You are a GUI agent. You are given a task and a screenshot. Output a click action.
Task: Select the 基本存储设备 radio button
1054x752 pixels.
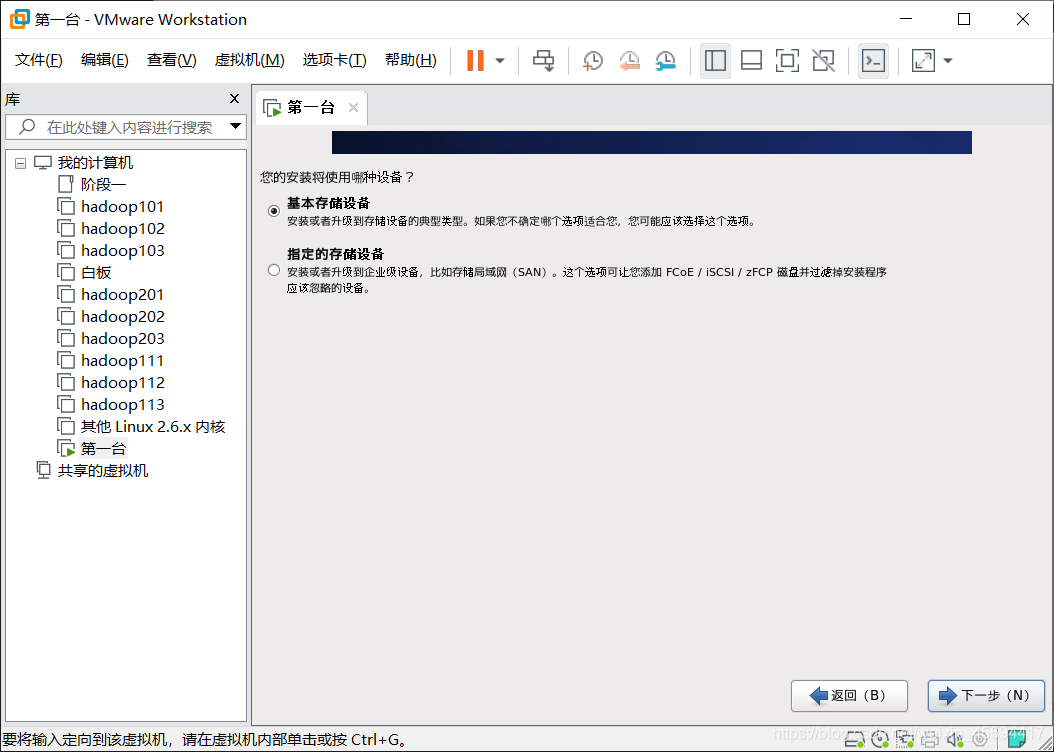274,211
